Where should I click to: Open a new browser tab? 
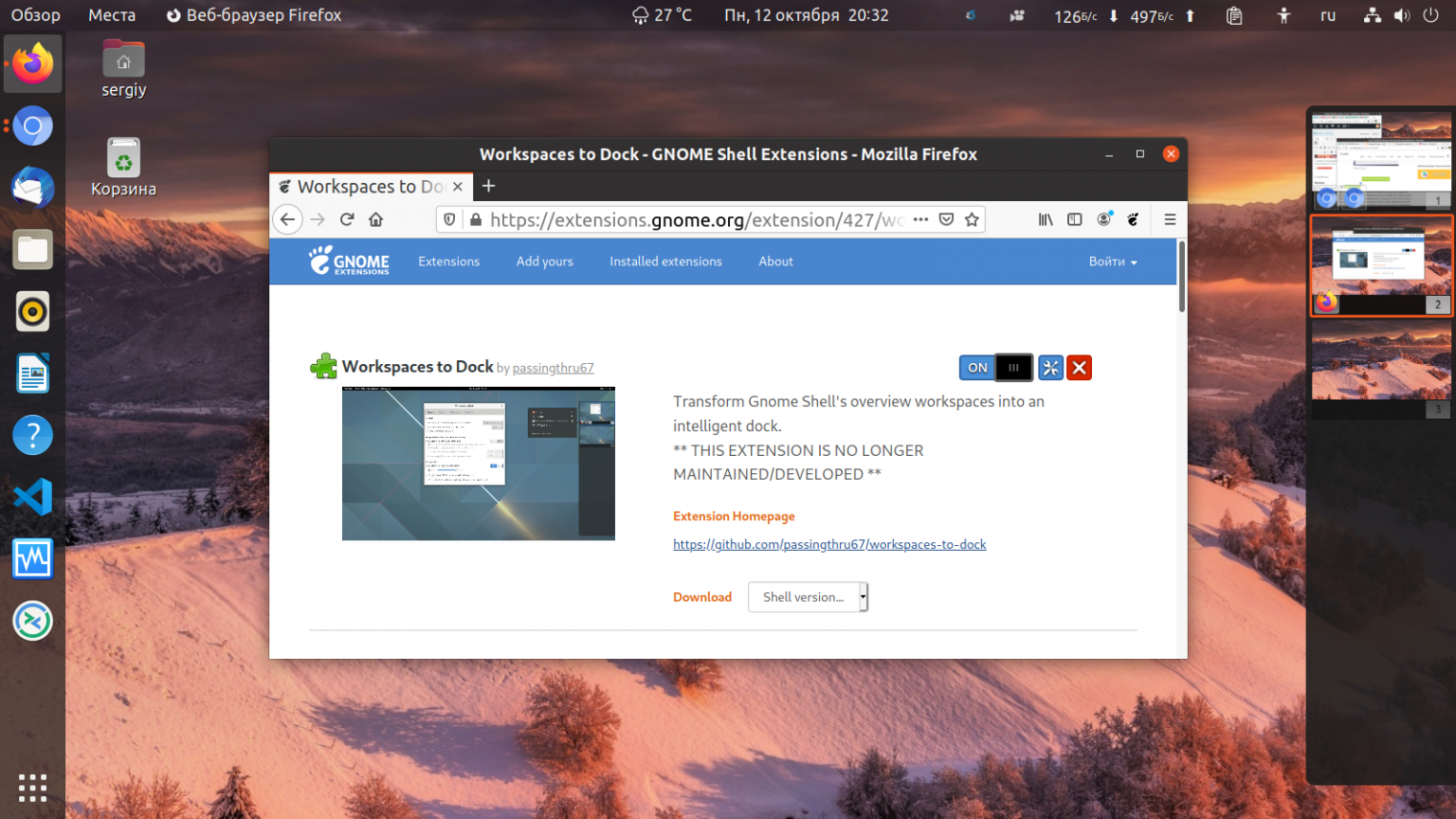tap(489, 187)
